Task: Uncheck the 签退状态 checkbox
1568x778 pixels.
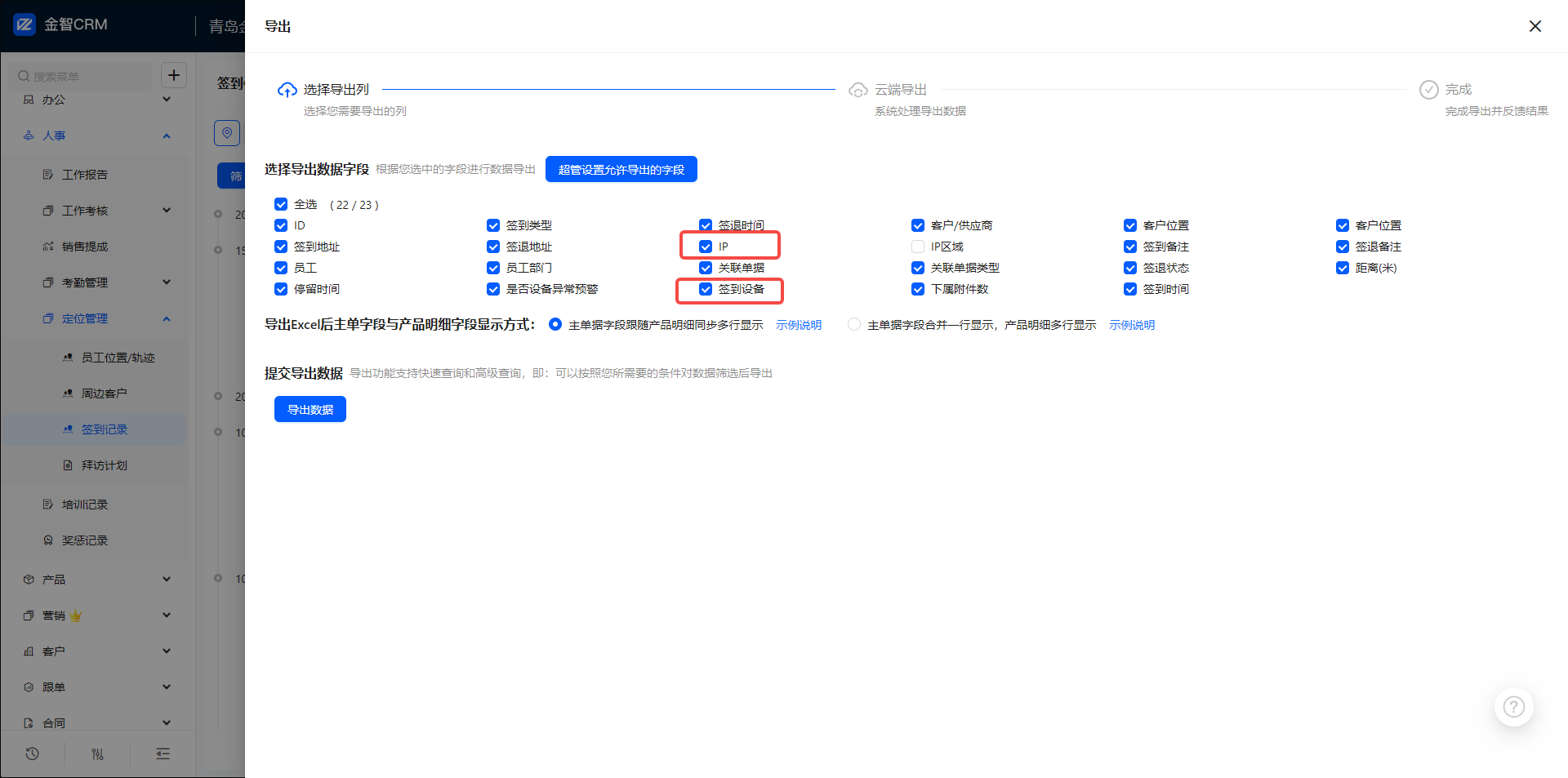Action: point(1130,268)
